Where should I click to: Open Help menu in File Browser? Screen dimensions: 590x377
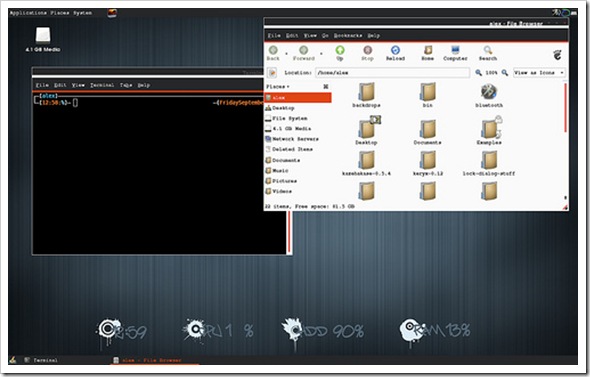click(373, 35)
